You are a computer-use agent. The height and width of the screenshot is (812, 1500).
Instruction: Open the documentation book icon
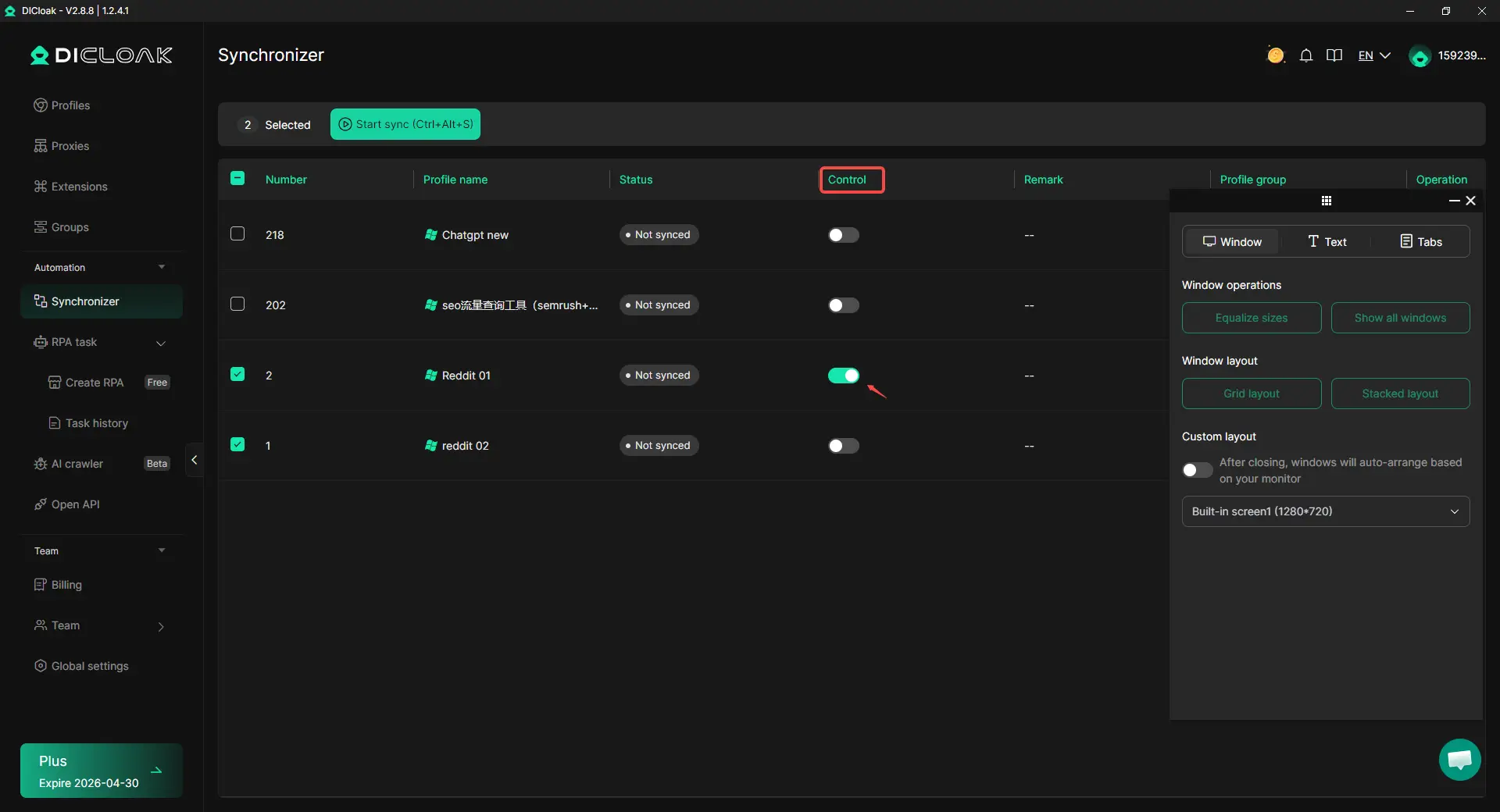[1334, 55]
